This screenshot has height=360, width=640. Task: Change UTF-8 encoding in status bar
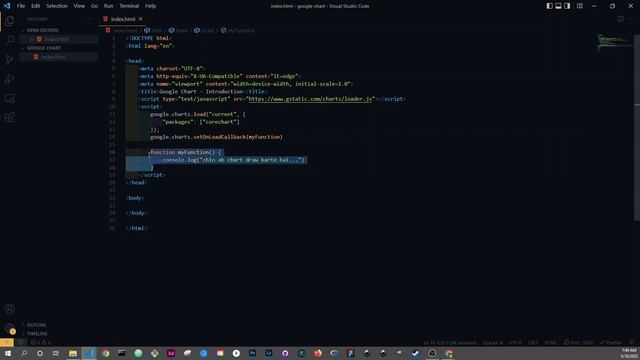pos(515,342)
